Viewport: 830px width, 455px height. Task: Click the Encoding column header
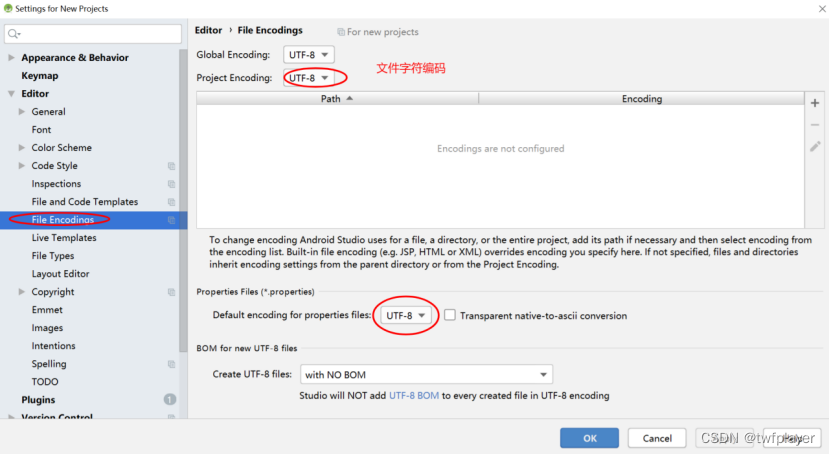642,99
